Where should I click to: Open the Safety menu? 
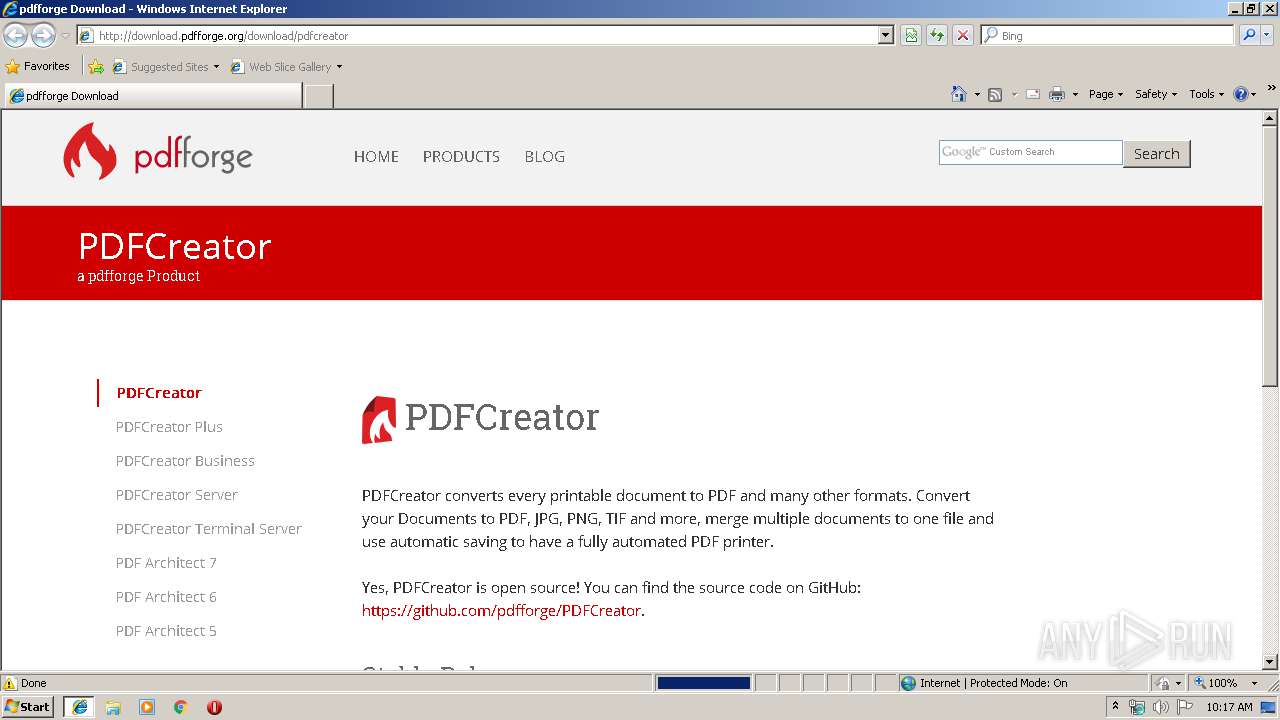tap(1156, 94)
